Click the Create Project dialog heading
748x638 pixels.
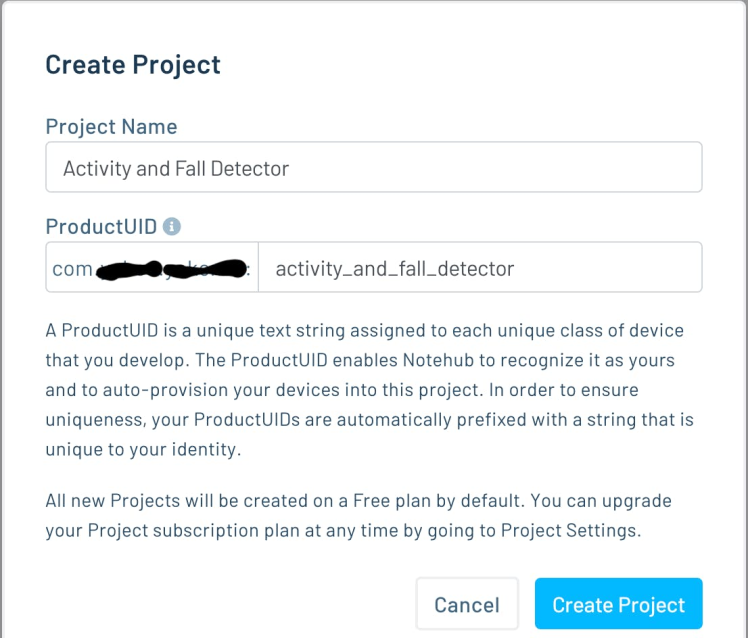(x=133, y=65)
